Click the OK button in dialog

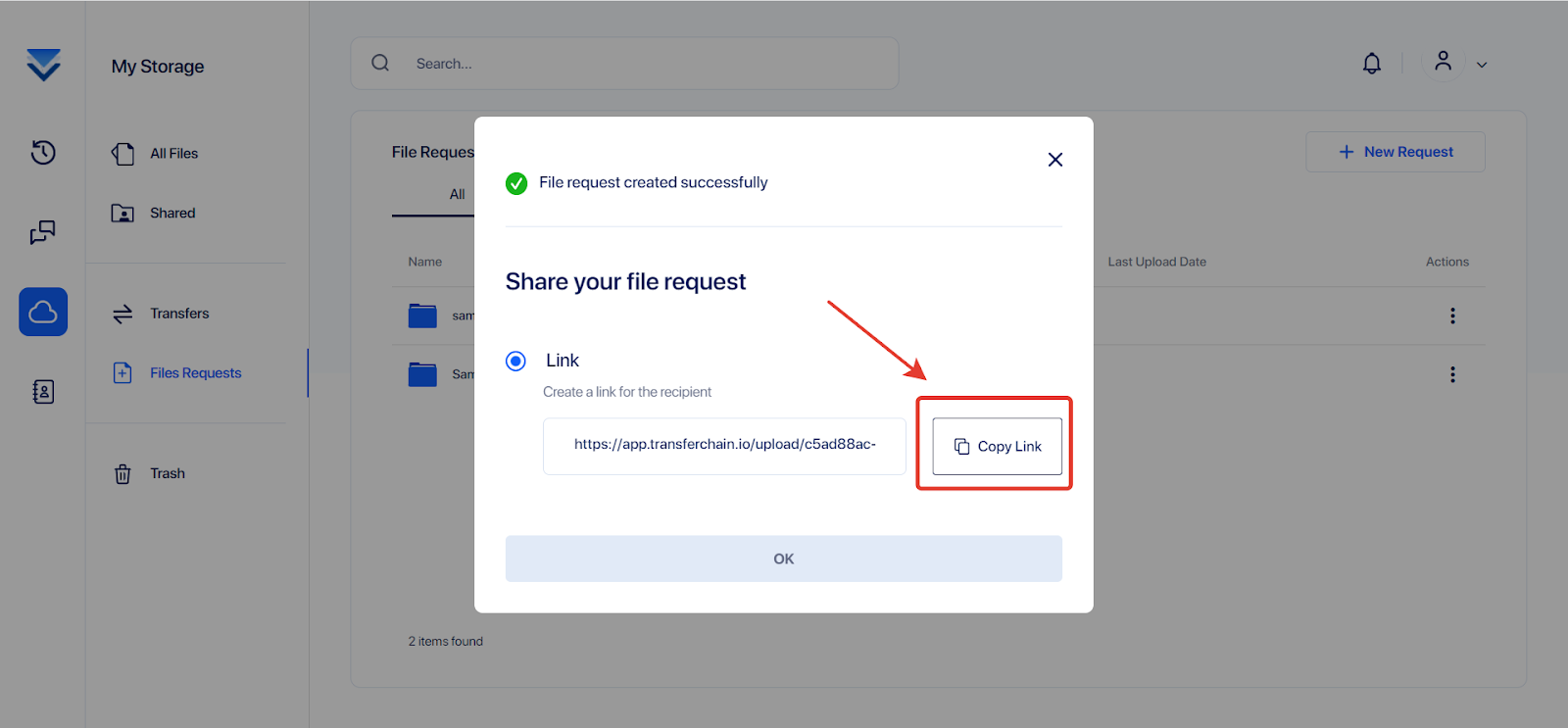(x=784, y=558)
